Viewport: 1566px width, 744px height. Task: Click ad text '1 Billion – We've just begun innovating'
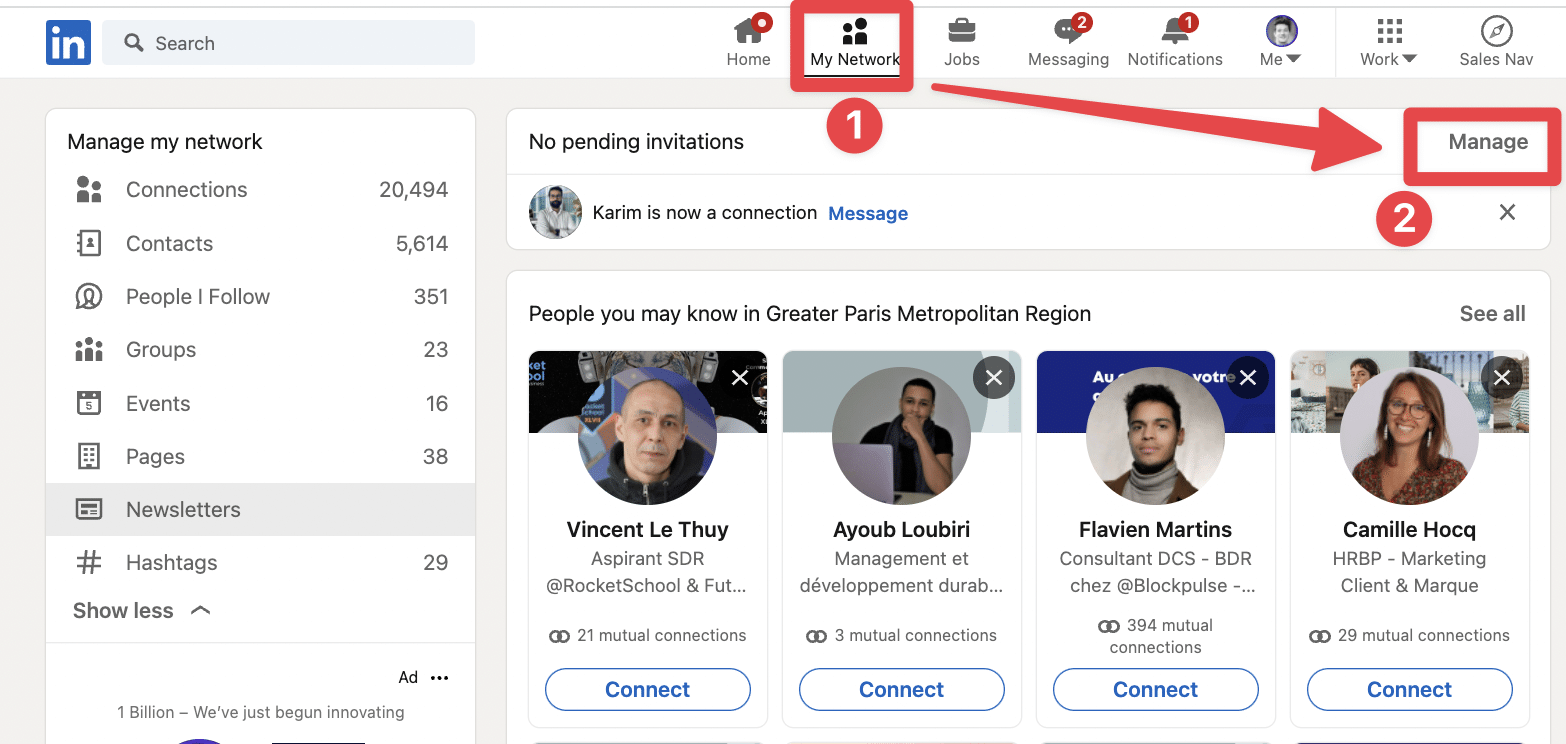coord(261,712)
